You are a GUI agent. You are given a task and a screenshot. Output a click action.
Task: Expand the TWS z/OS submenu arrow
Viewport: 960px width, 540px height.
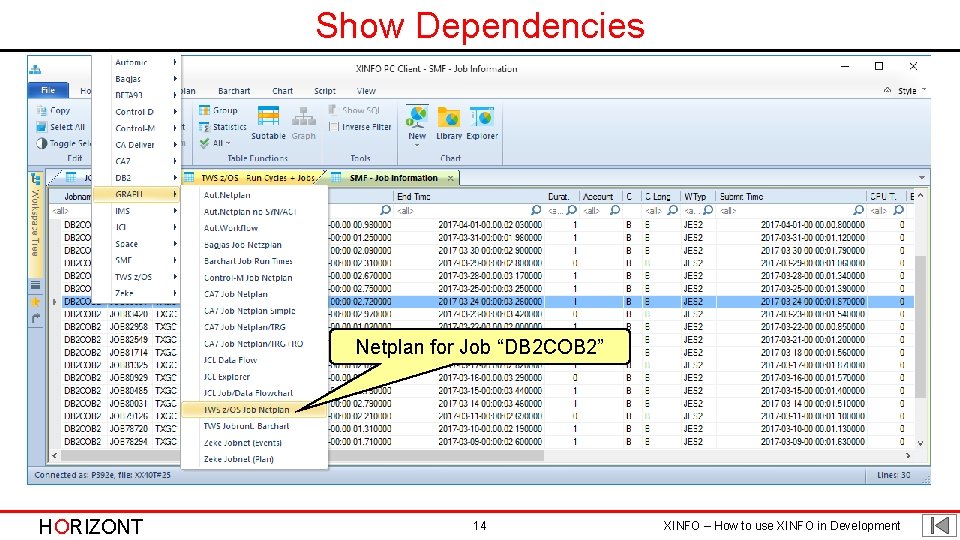[174, 277]
